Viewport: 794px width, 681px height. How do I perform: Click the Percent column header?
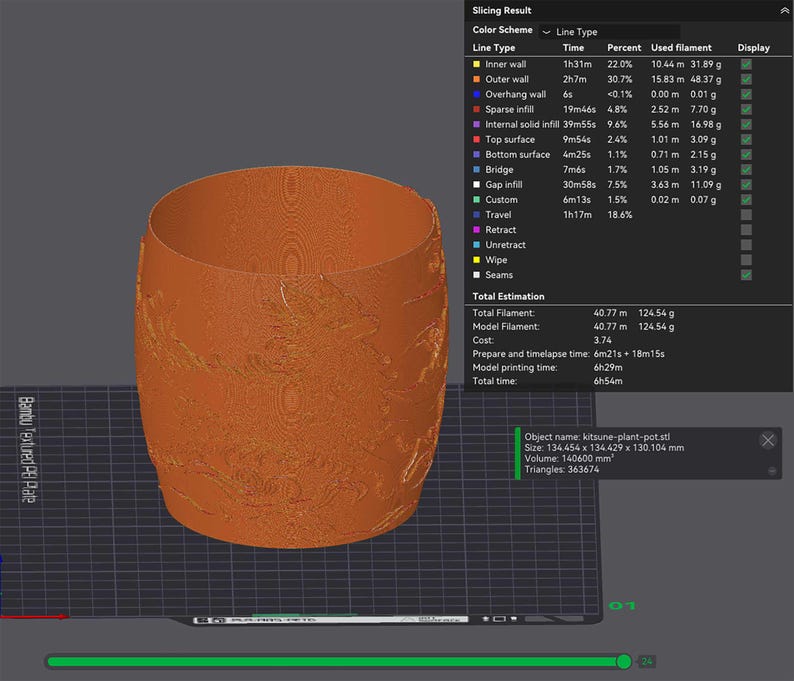(624, 48)
